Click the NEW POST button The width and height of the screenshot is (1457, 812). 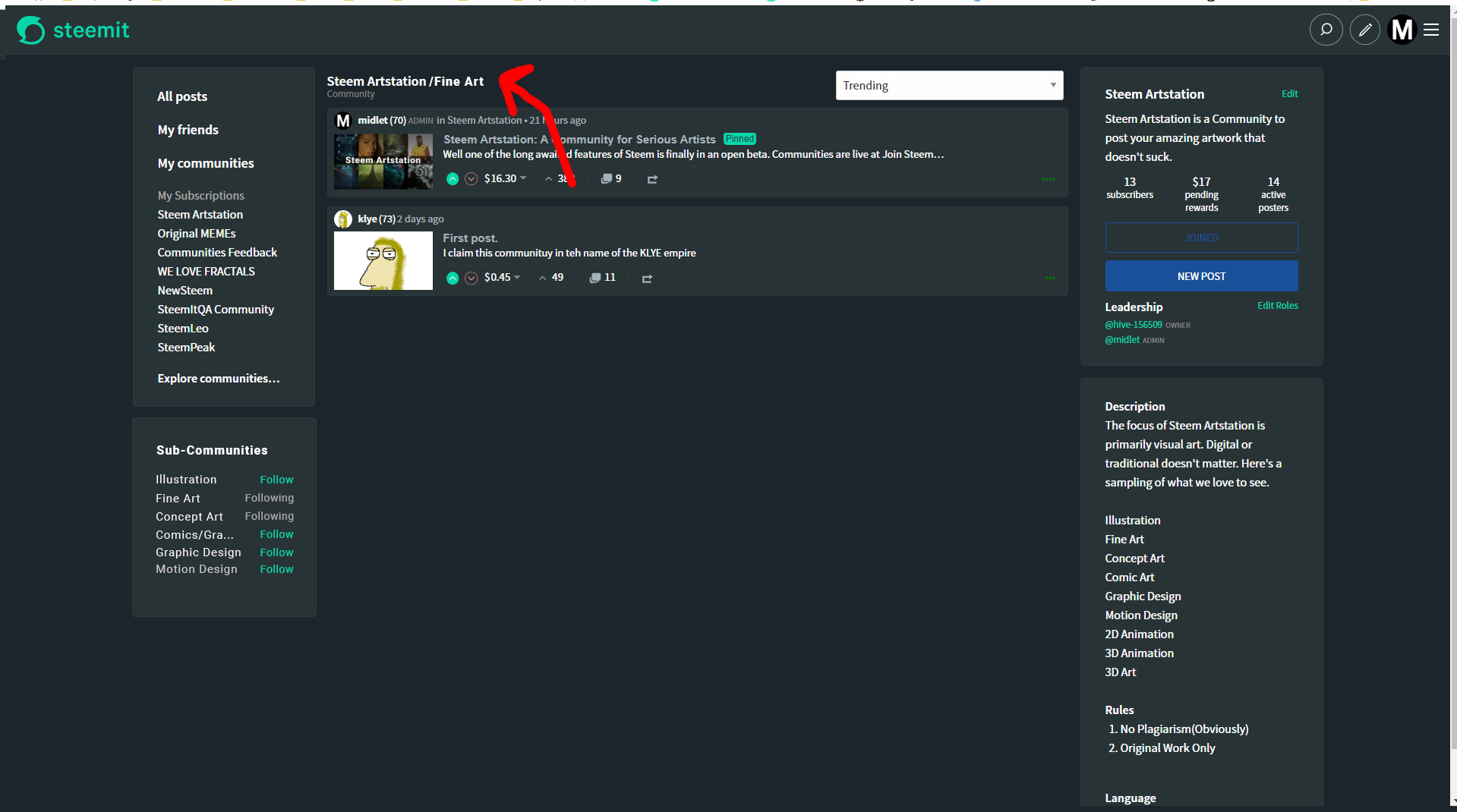click(1201, 276)
